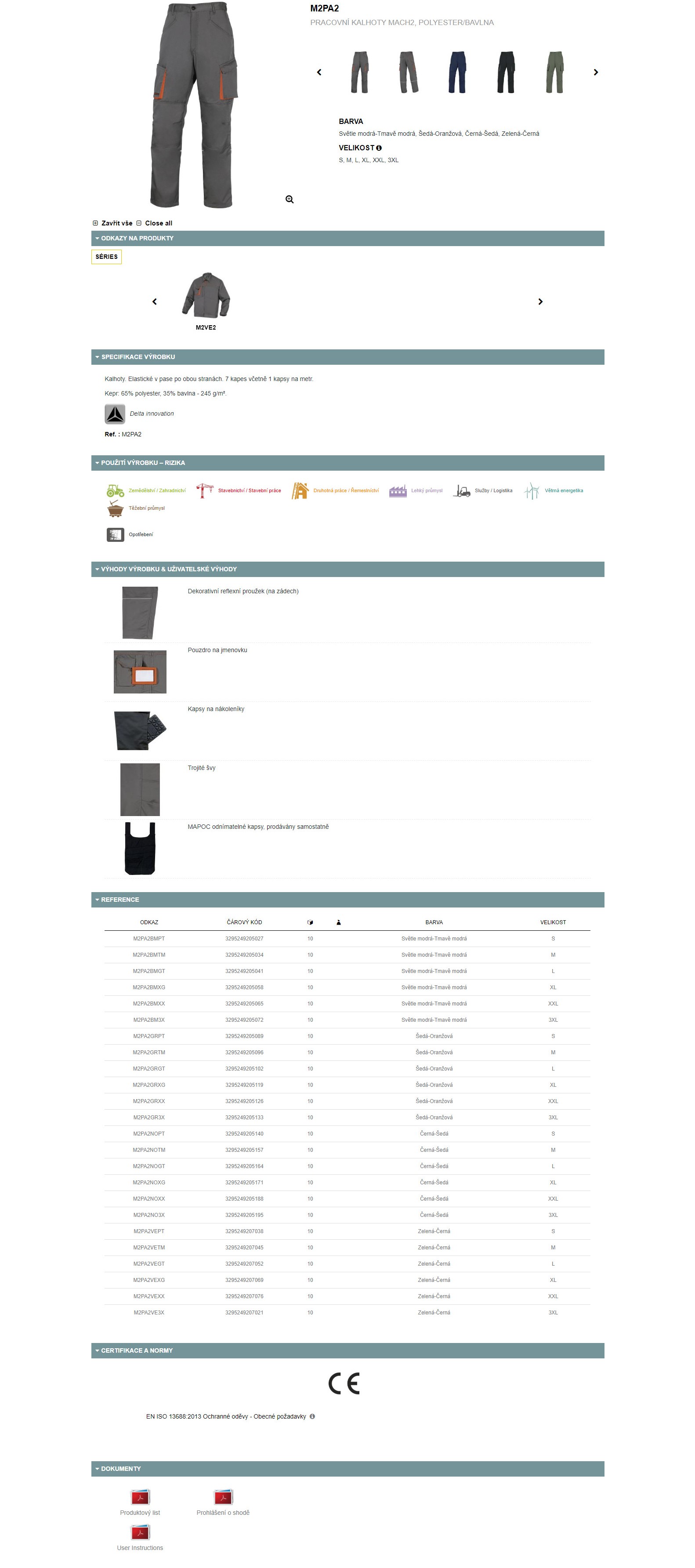Collapse the CERTIFIKACE A NORMY section

(347, 1351)
